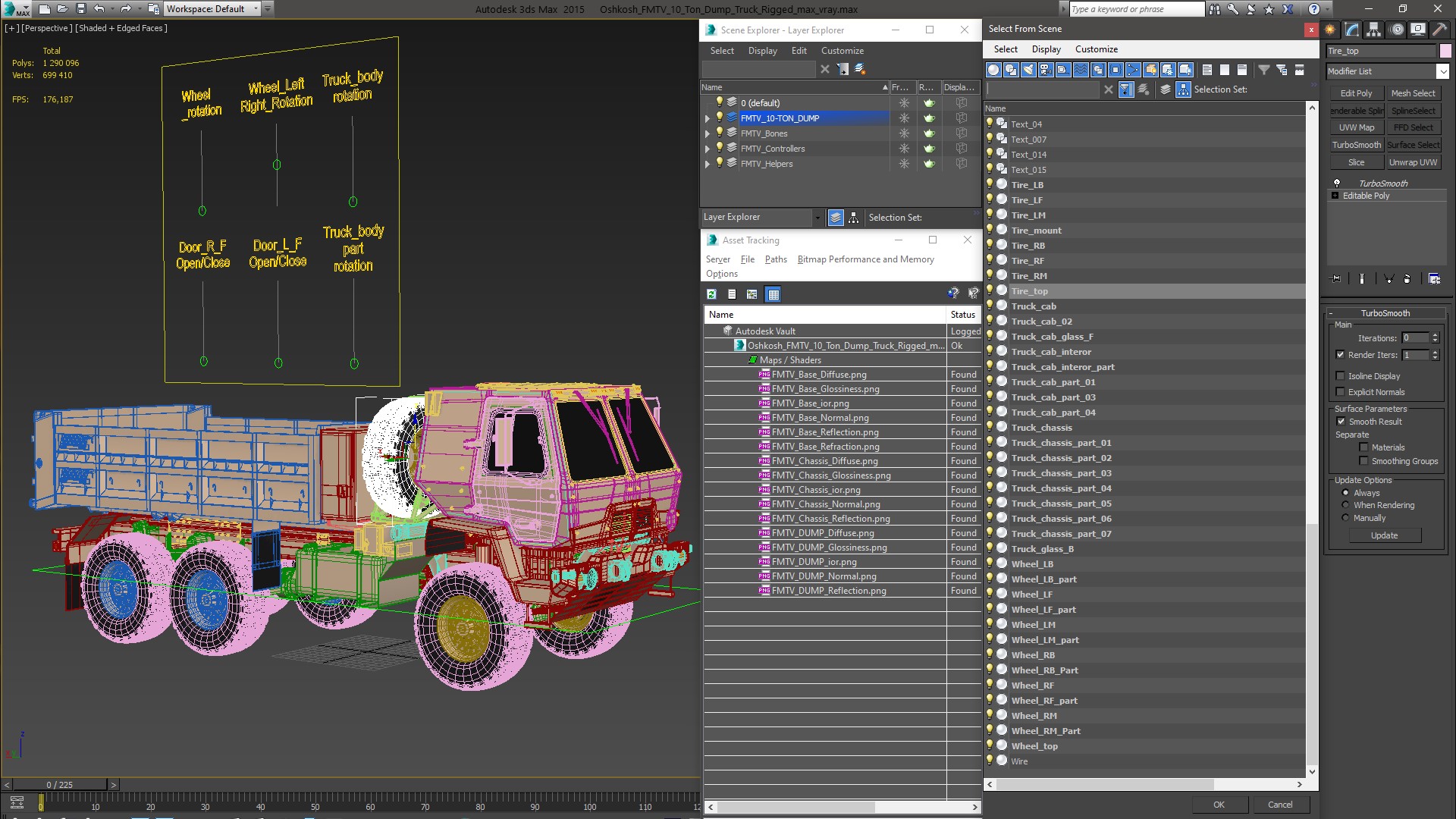Toggle Display Cameras filter in Select From Scene
This screenshot has height=819, width=1456.
click(x=1046, y=70)
